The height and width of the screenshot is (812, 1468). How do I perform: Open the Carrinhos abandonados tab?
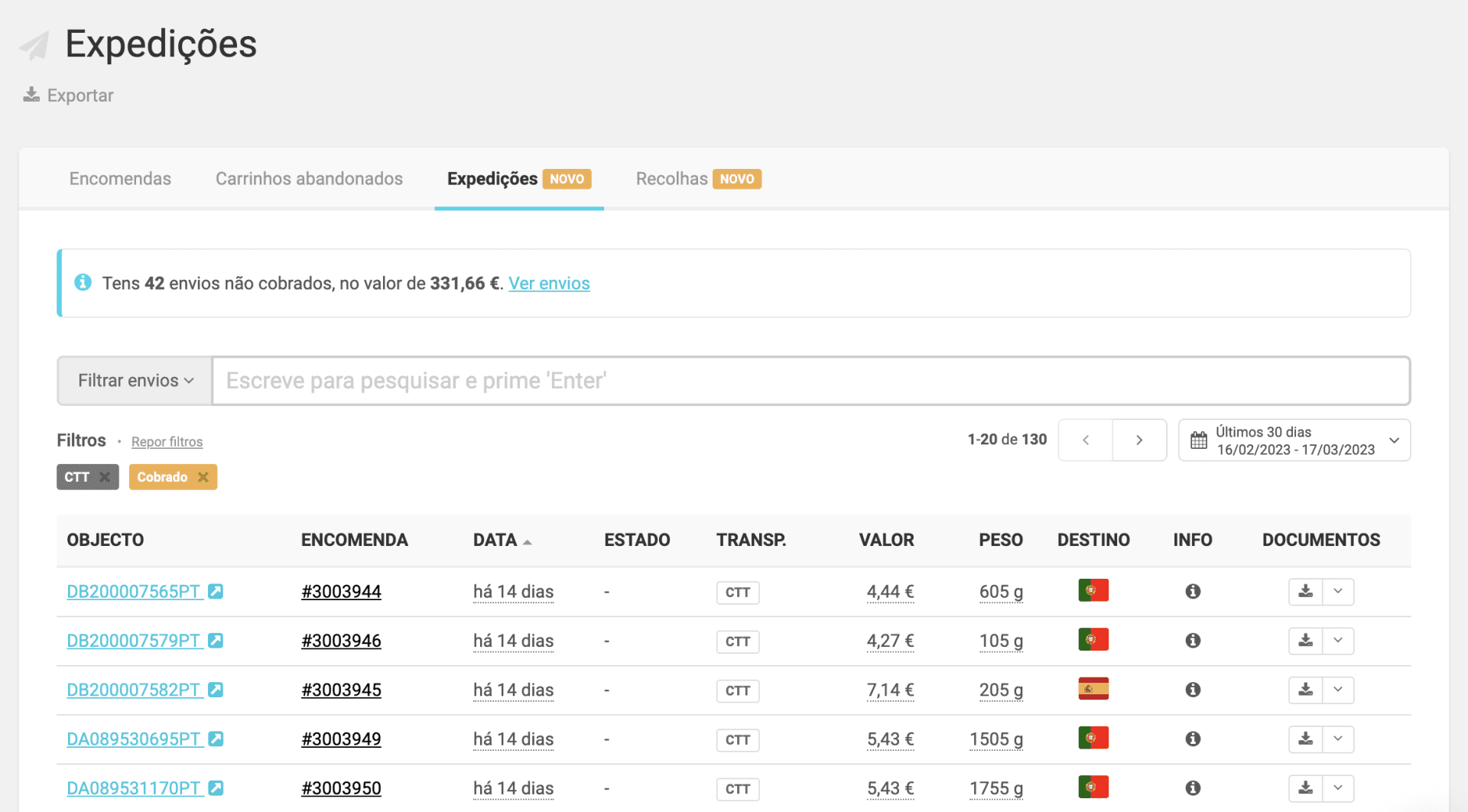click(x=309, y=179)
